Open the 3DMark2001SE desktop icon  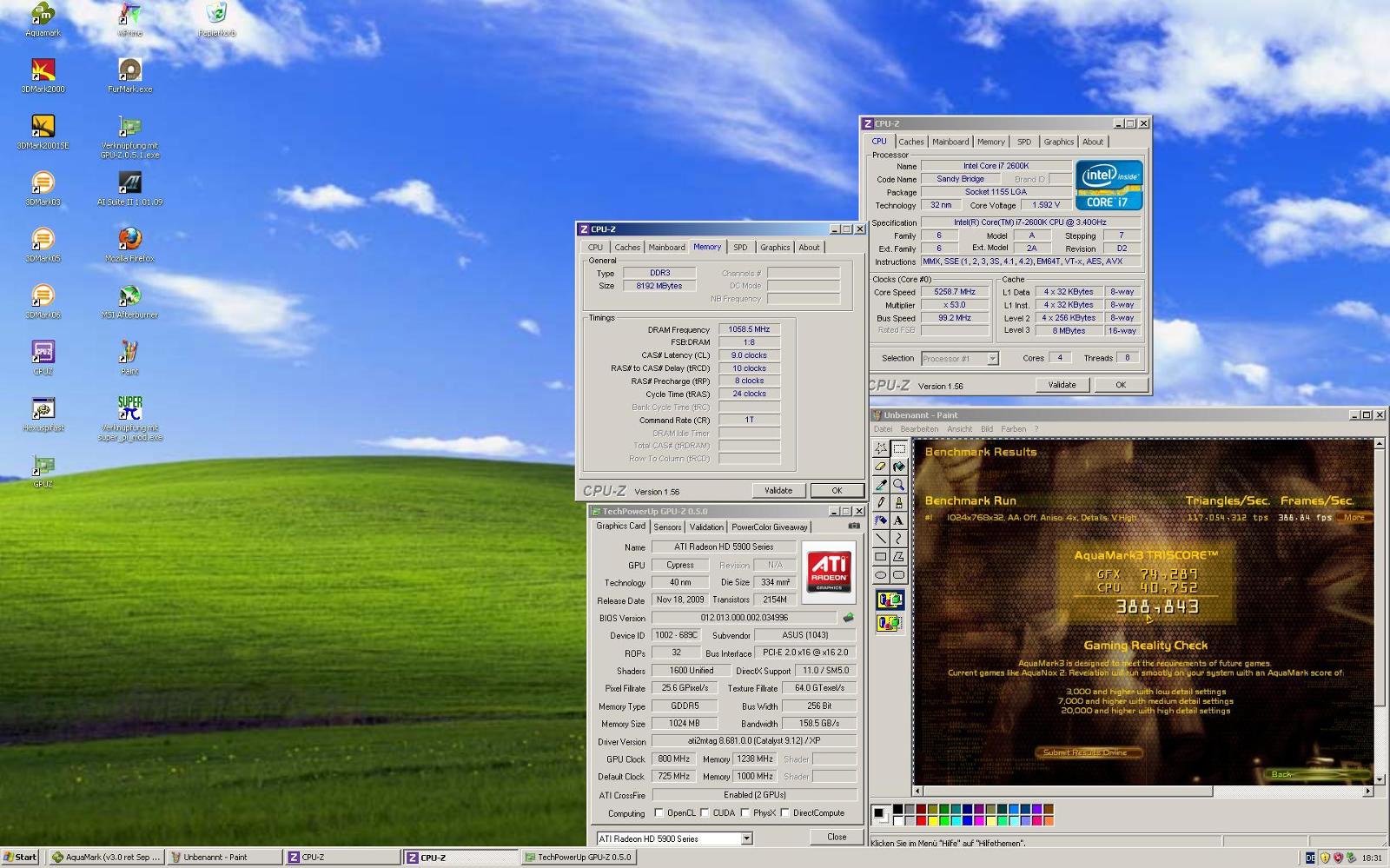[x=43, y=132]
